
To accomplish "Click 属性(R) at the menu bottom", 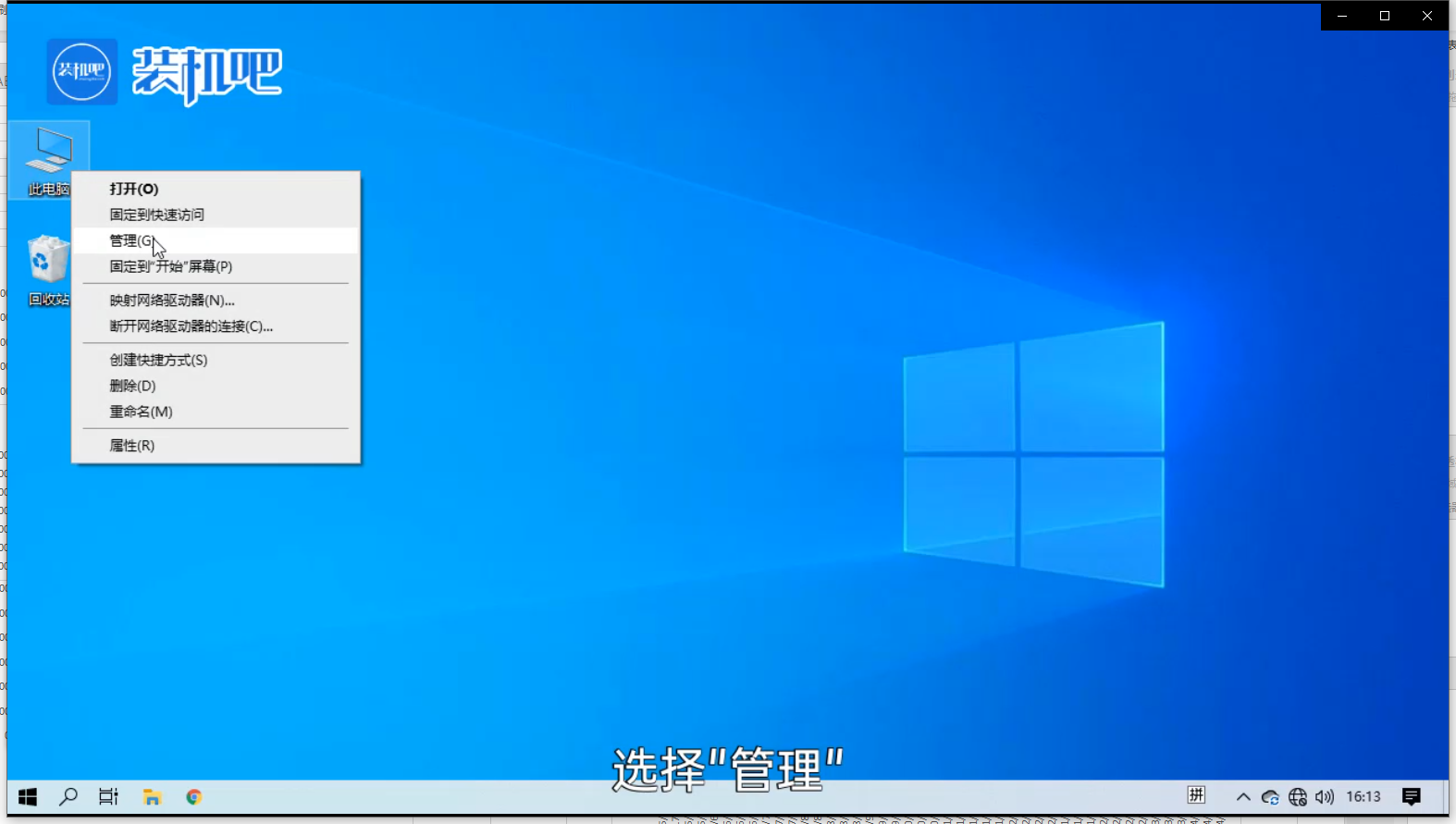I will [x=132, y=446].
